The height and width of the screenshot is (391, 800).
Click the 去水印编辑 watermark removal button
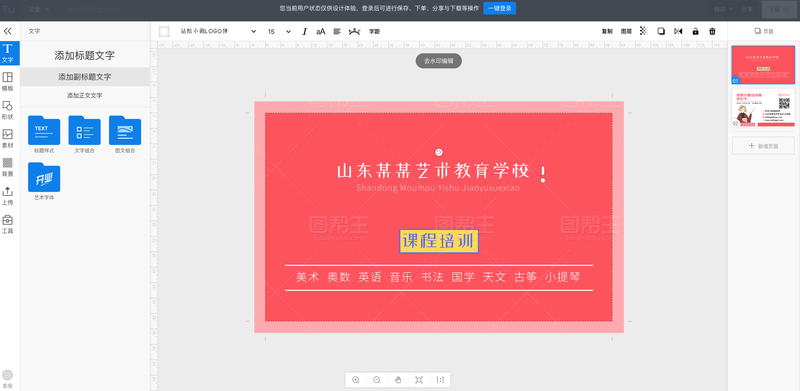(439, 61)
